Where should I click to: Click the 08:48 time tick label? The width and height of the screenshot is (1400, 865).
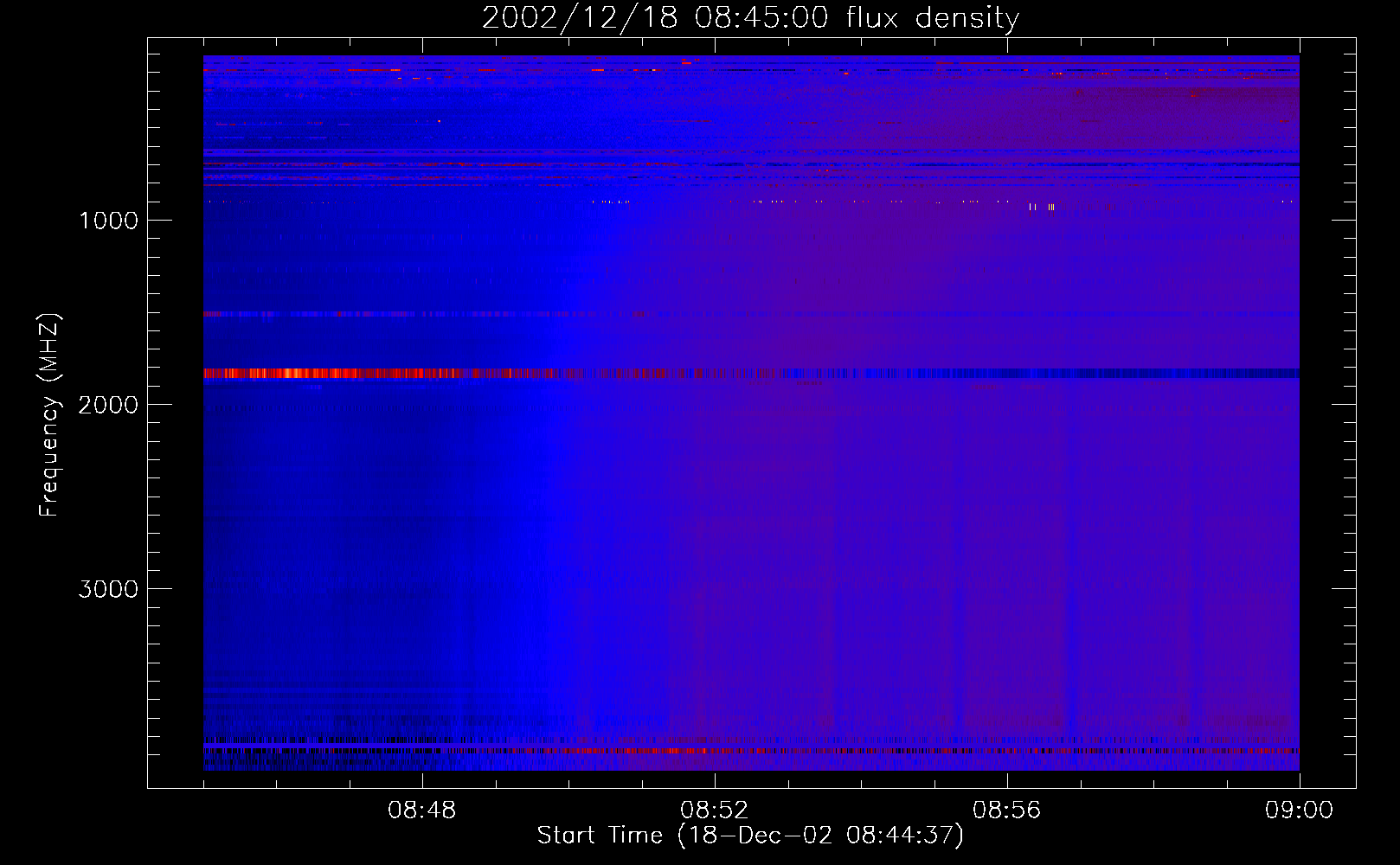[421, 811]
